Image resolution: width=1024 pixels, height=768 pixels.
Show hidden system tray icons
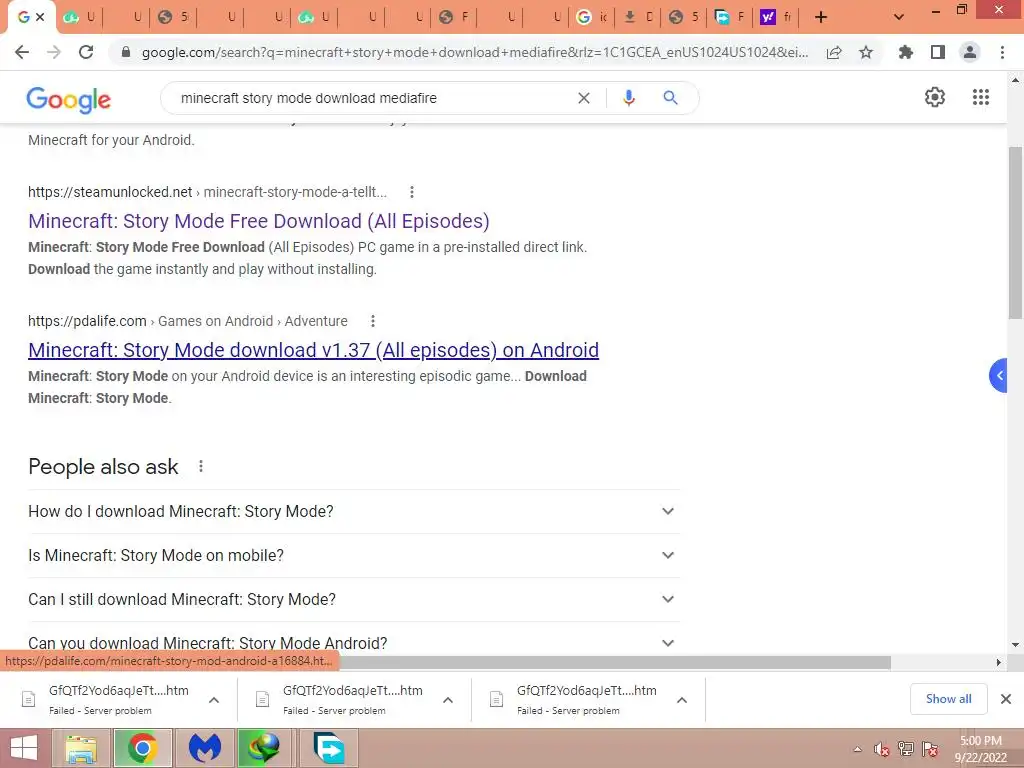[857, 749]
